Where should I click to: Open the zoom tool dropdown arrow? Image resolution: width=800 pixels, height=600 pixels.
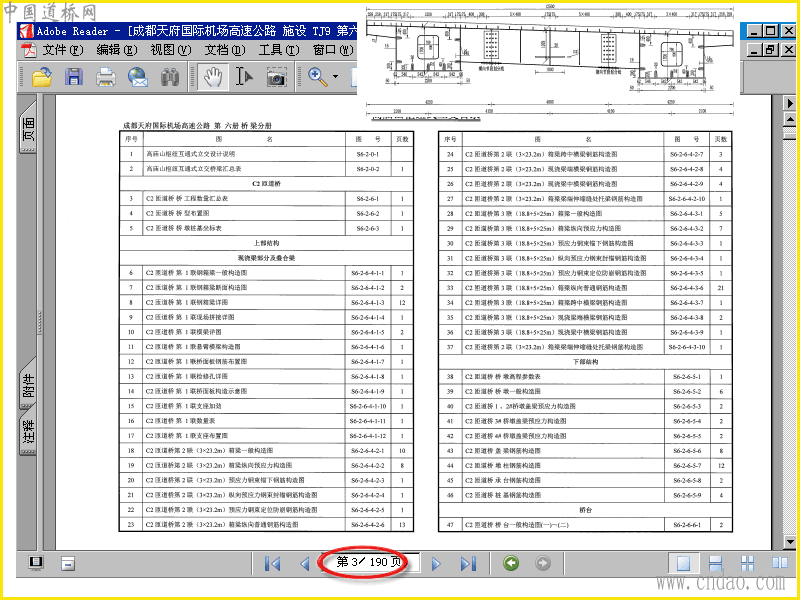click(335, 77)
